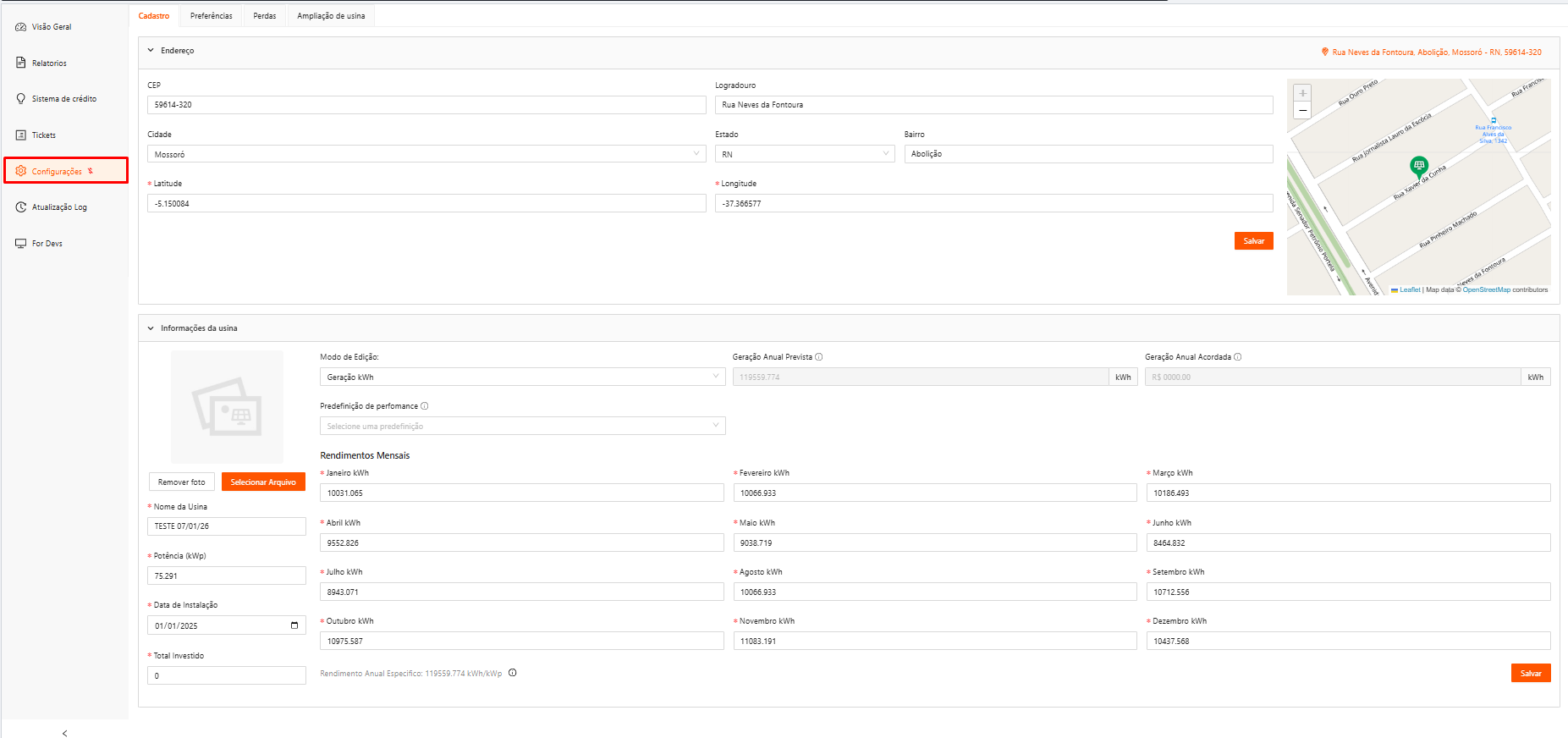Zoom in on the map
The height and width of the screenshot is (738, 1568).
(x=1303, y=93)
